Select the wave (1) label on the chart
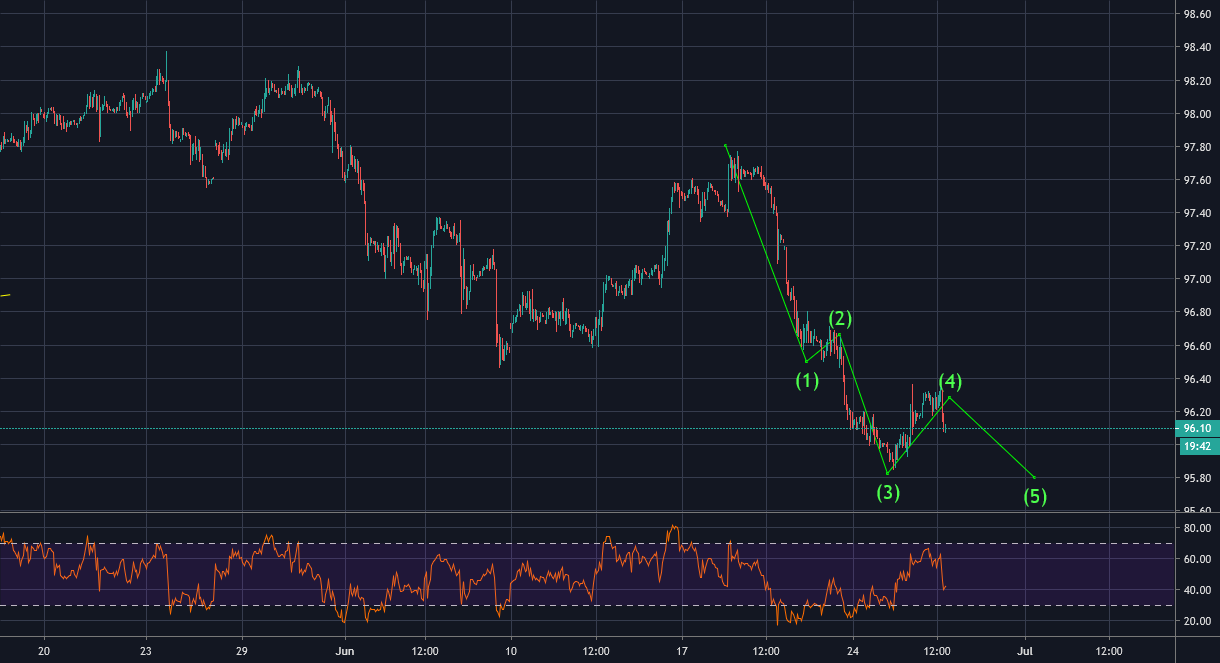The width and height of the screenshot is (1220, 663). [x=806, y=380]
